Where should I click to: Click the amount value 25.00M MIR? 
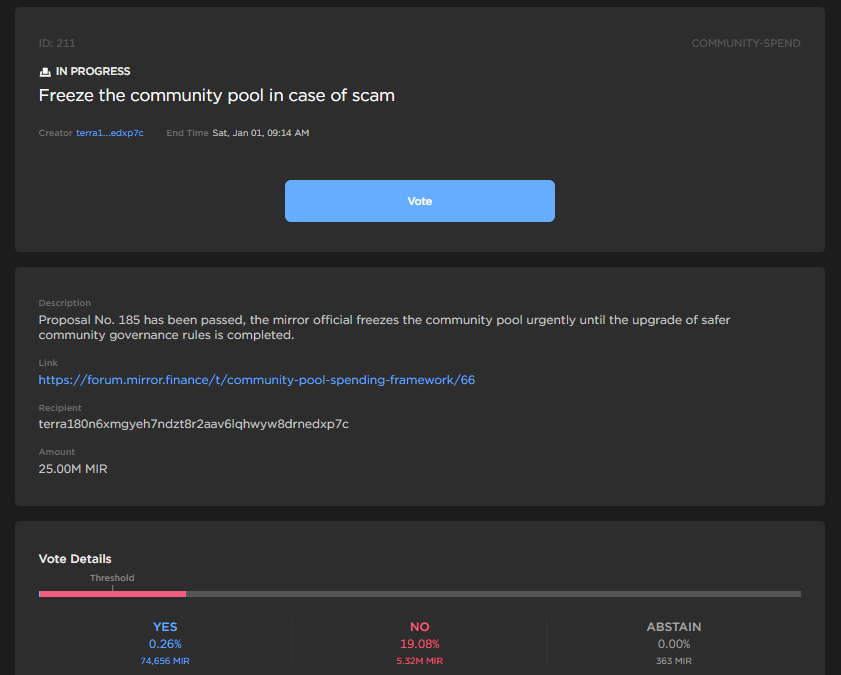73,469
